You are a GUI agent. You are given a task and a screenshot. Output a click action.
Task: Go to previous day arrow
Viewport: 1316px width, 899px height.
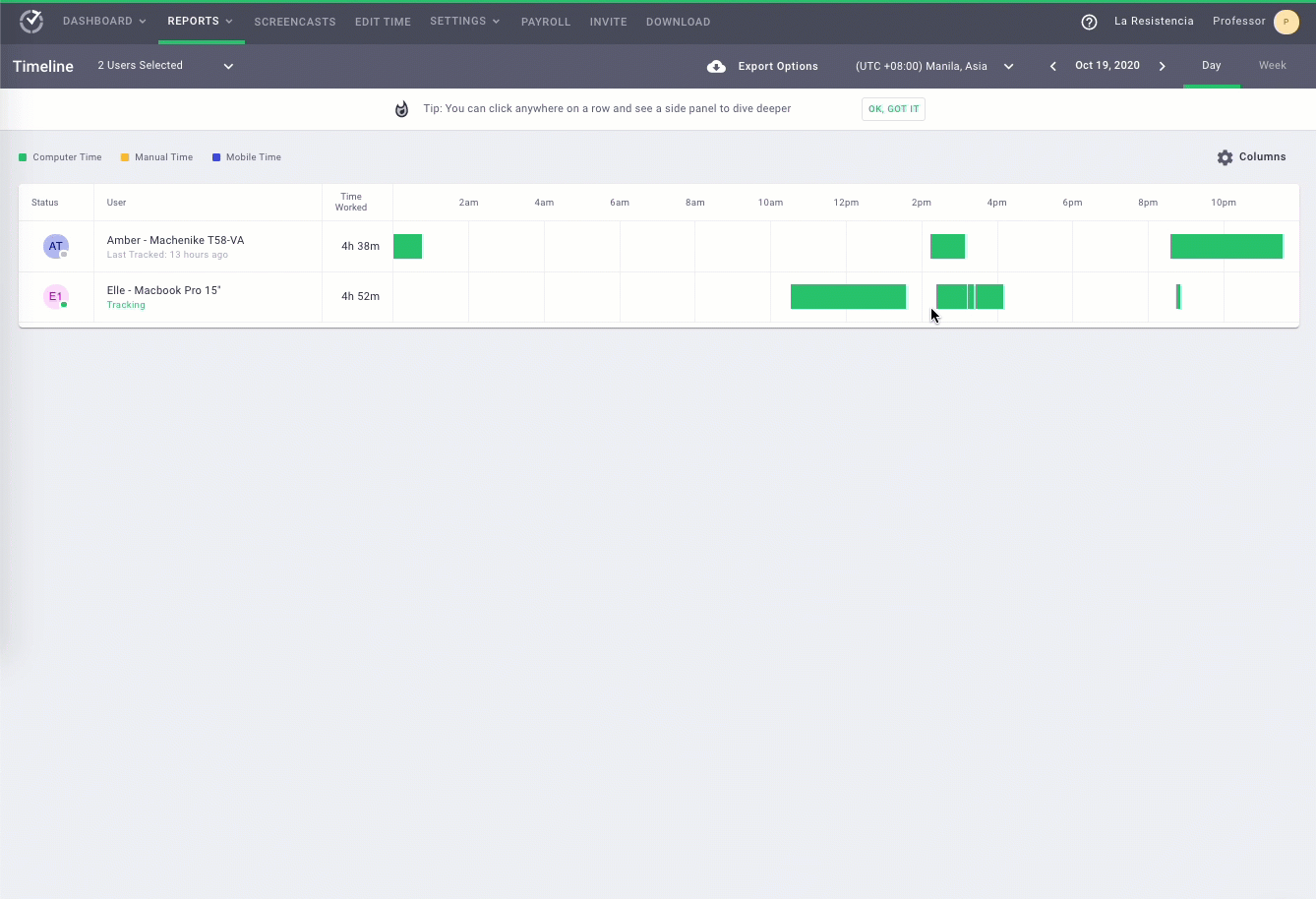pyautogui.click(x=1052, y=66)
